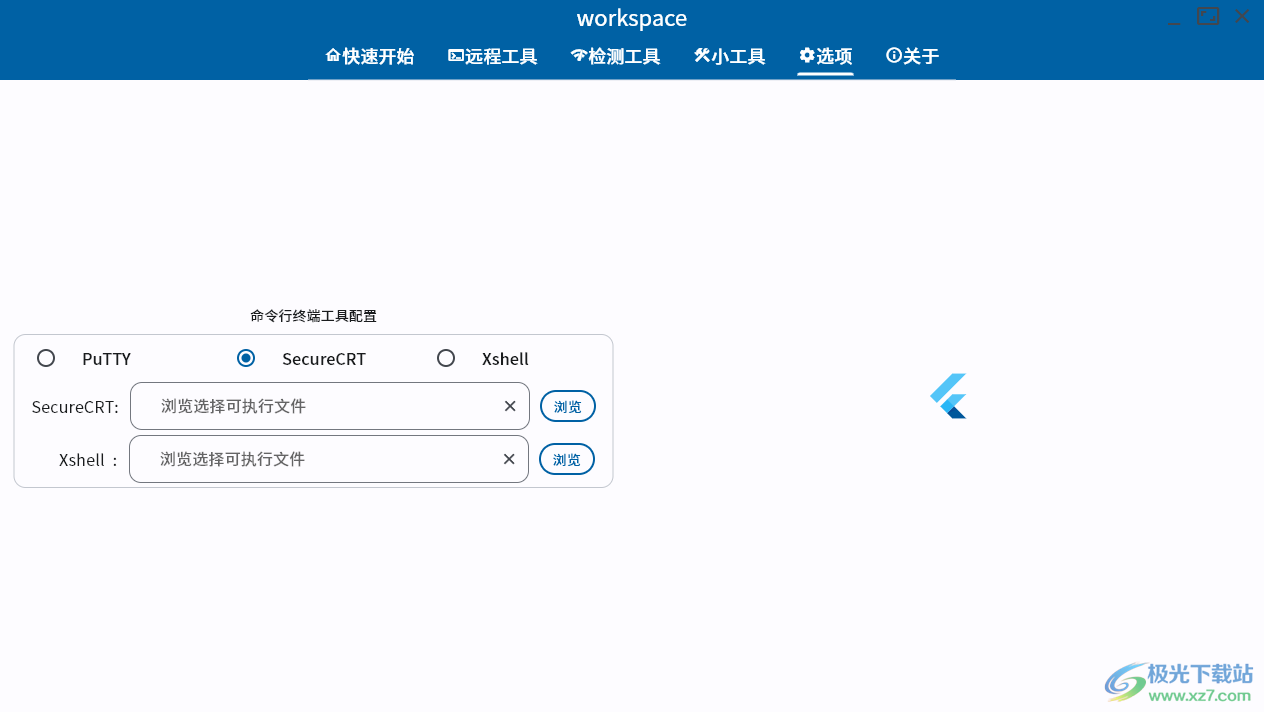Screen dimensions: 1264x712
Task: Select the PuTTY radio button
Action: pyautogui.click(x=46, y=357)
